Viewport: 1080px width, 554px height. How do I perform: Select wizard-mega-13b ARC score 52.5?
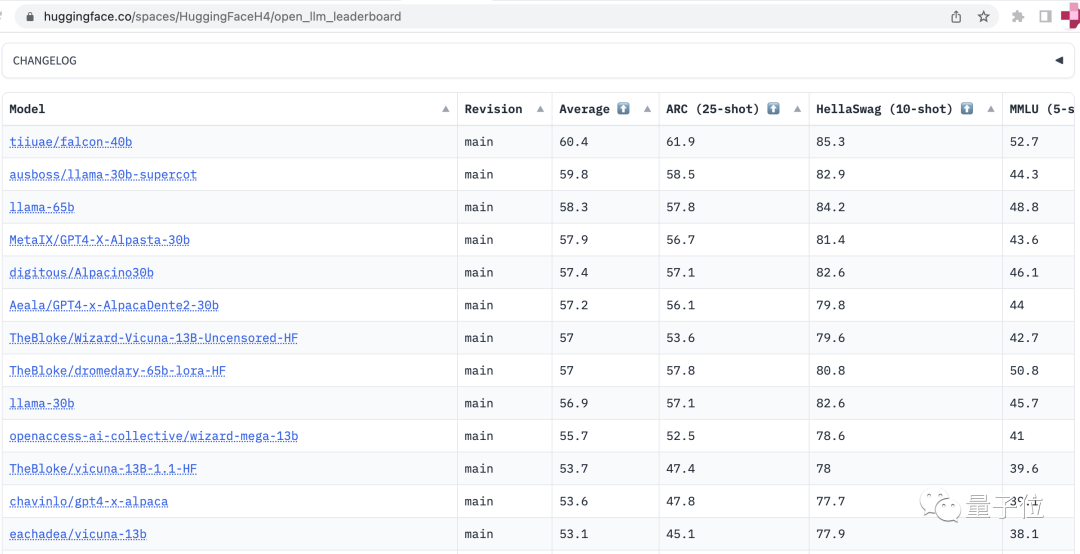681,436
